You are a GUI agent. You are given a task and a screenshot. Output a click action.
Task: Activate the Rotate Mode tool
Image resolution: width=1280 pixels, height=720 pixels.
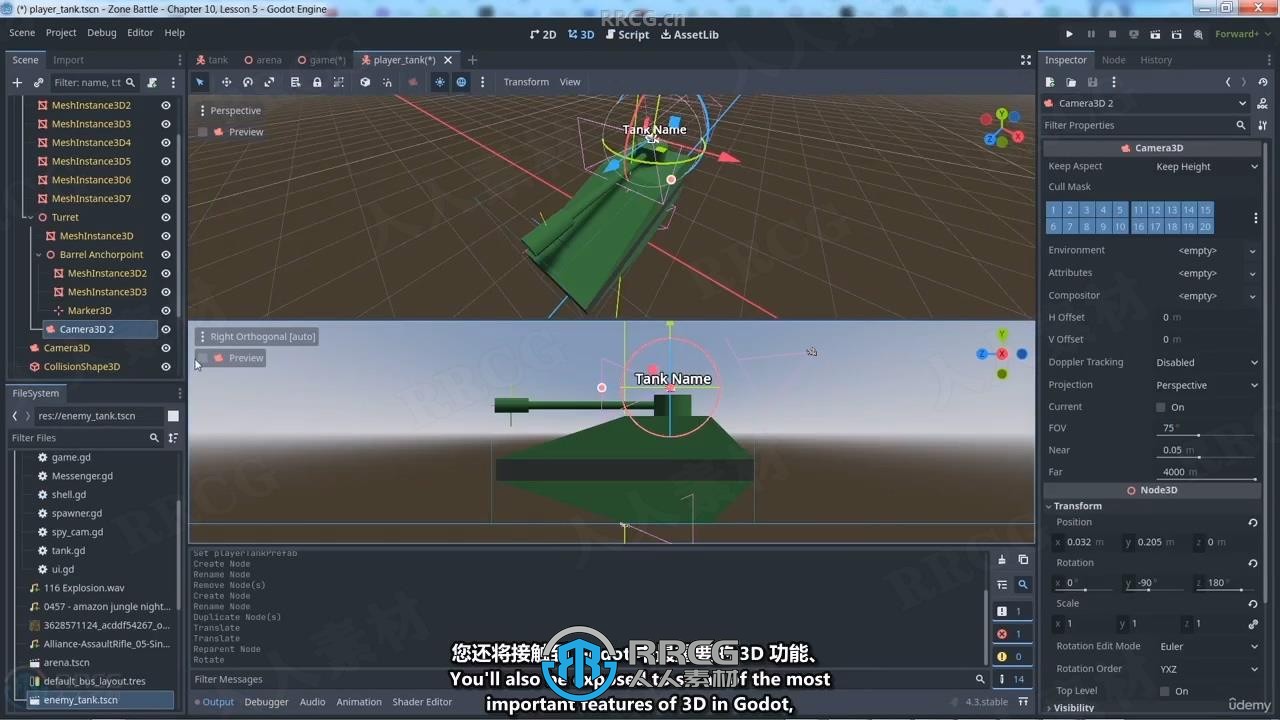pos(248,82)
